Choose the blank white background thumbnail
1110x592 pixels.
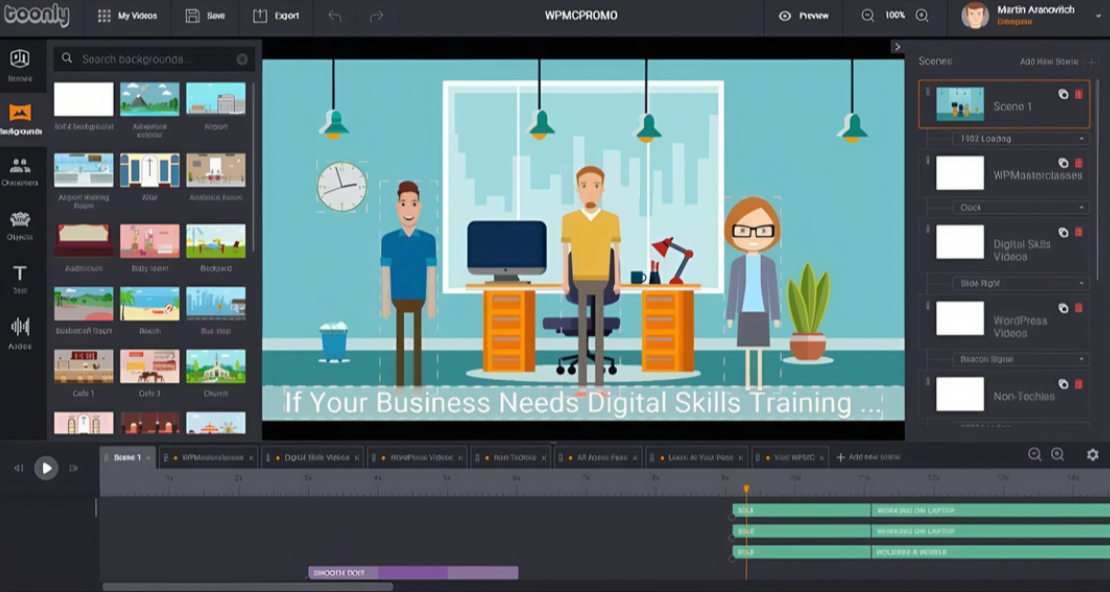84,99
